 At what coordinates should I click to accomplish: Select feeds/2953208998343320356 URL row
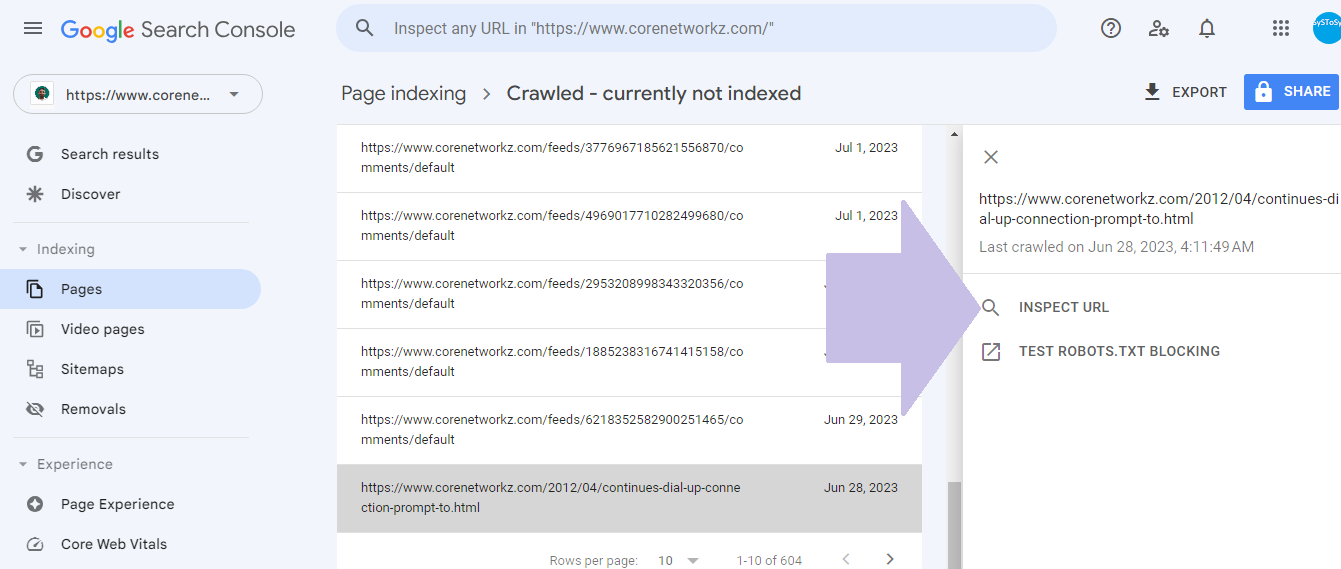[x=629, y=294]
